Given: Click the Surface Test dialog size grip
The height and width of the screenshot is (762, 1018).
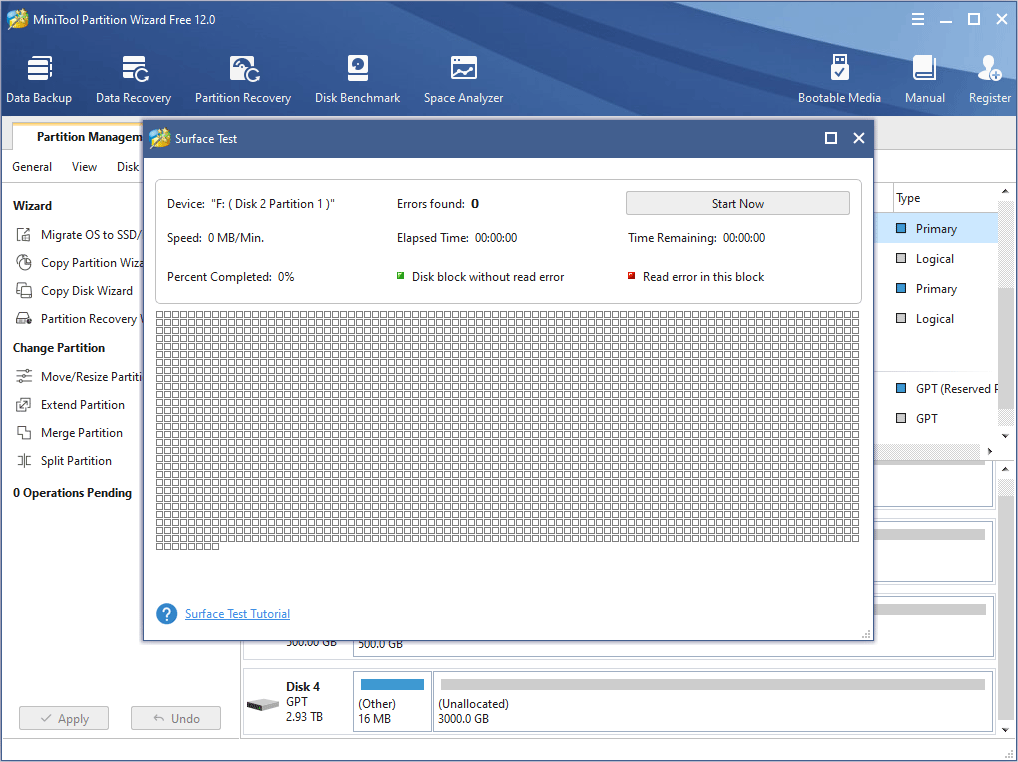Looking at the screenshot, I should point(866,634).
